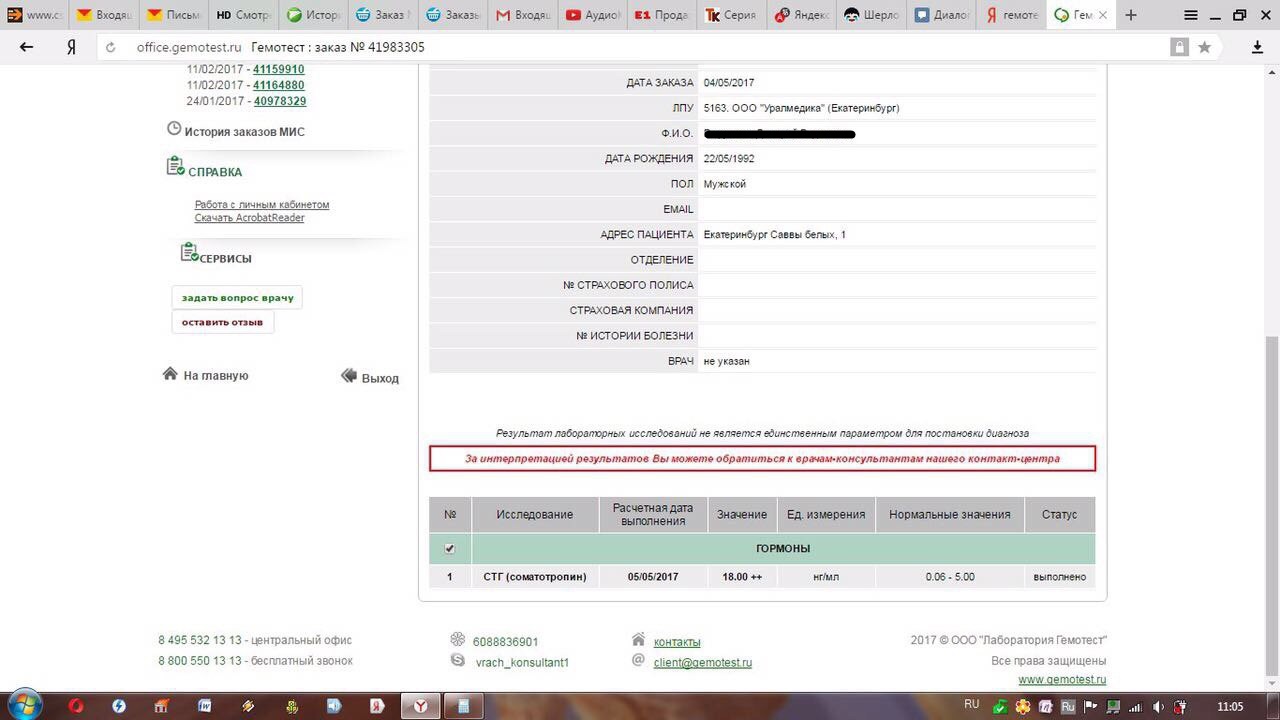Viewport: 1280px width, 720px height.
Task: Click the bookmark star icon
Action: (1204, 47)
